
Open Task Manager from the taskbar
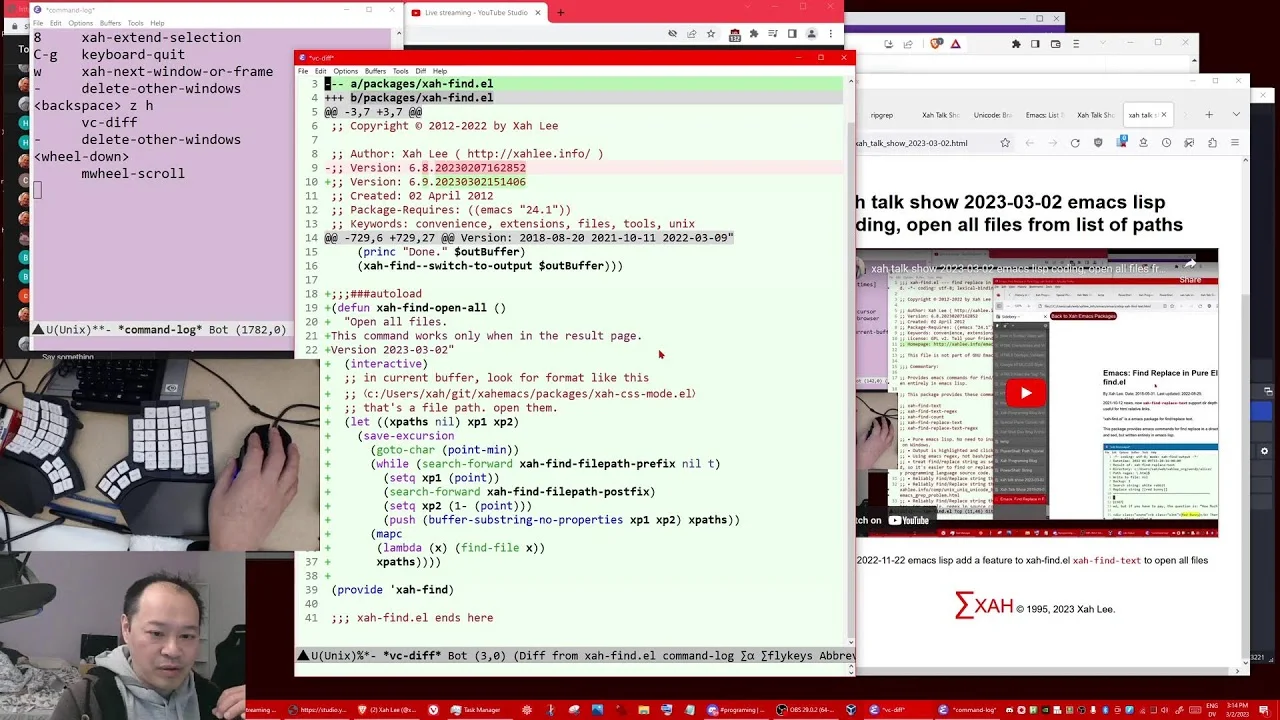point(475,710)
